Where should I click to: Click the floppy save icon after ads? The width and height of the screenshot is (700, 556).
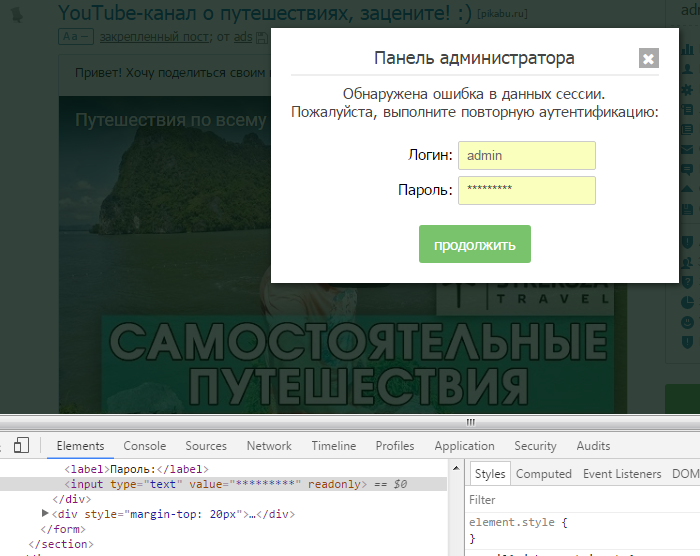pos(261,38)
